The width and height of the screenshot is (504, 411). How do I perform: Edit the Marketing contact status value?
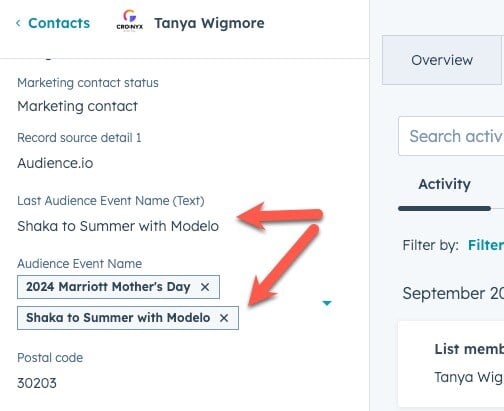(77, 106)
